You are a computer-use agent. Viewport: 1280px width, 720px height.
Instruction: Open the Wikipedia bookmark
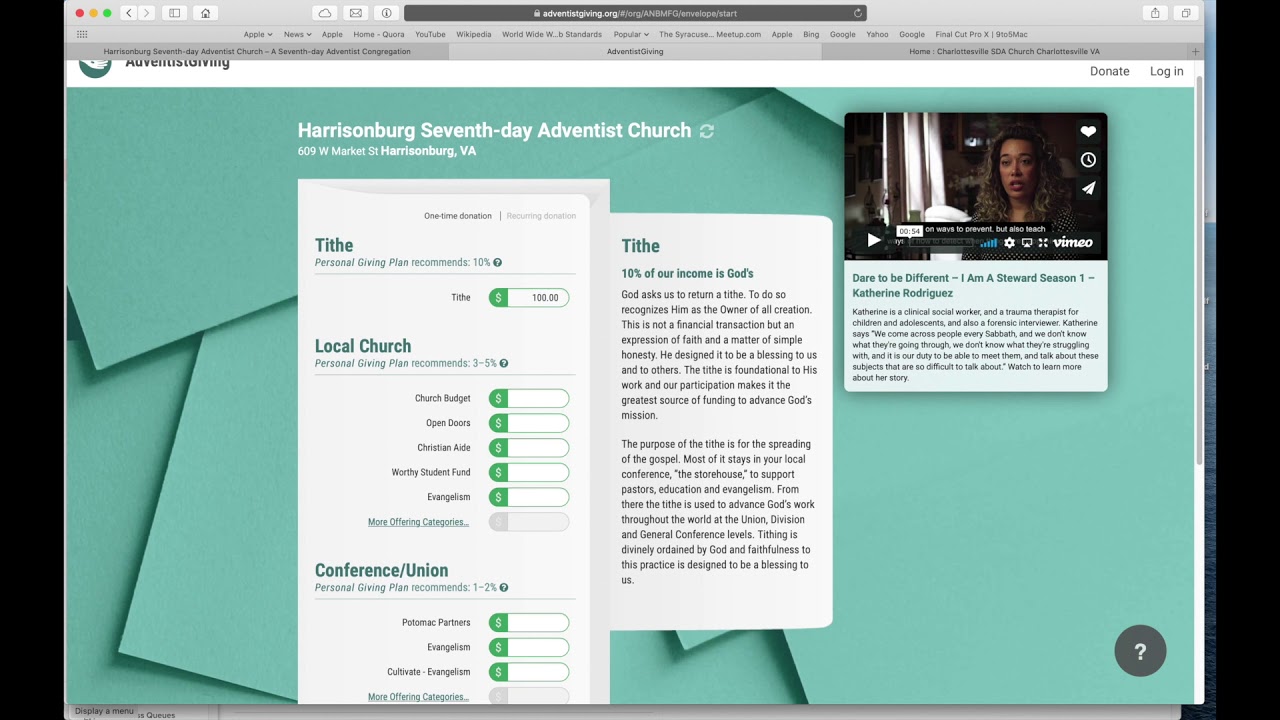474,34
